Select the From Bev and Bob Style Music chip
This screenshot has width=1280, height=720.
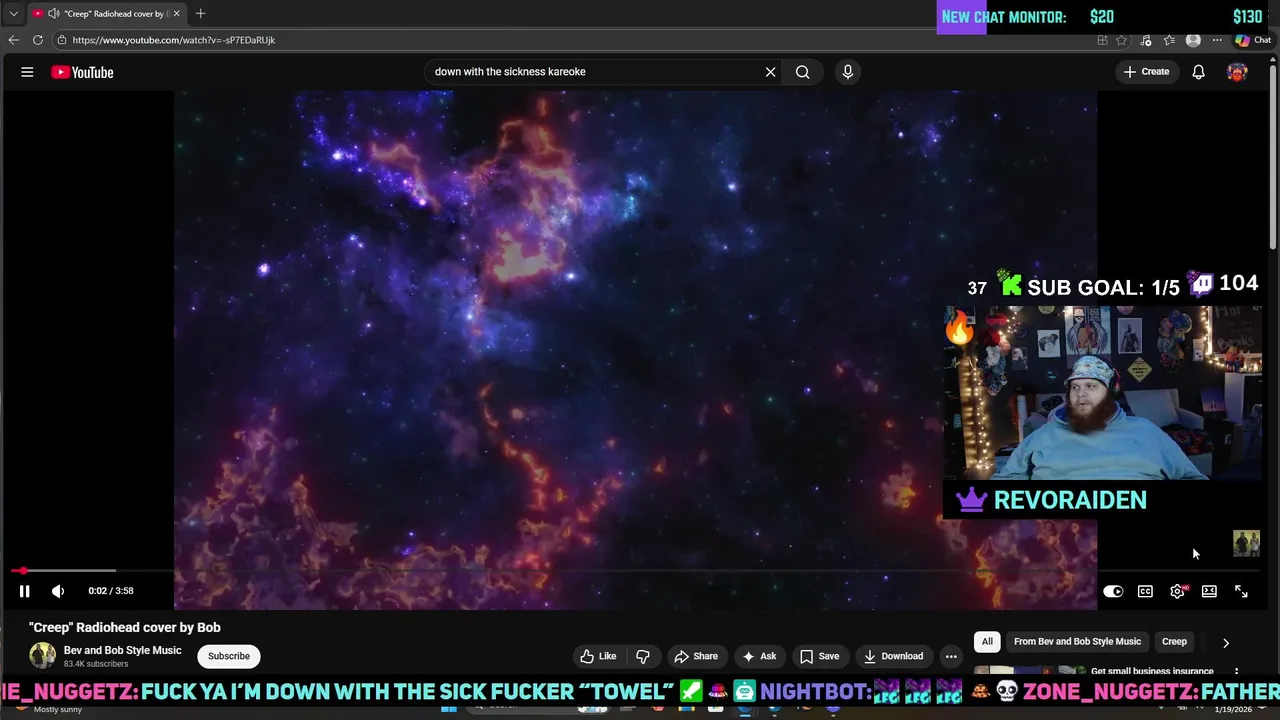(1077, 642)
